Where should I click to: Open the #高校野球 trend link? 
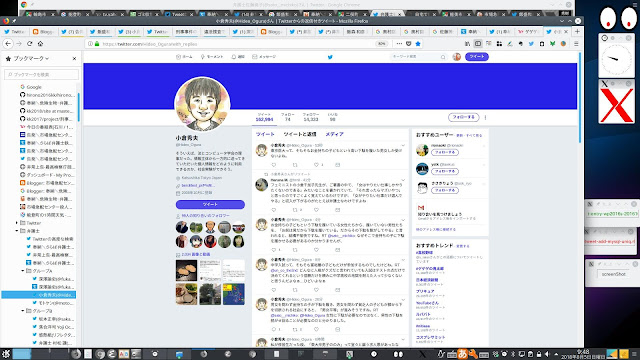pyautogui.click(x=424, y=253)
